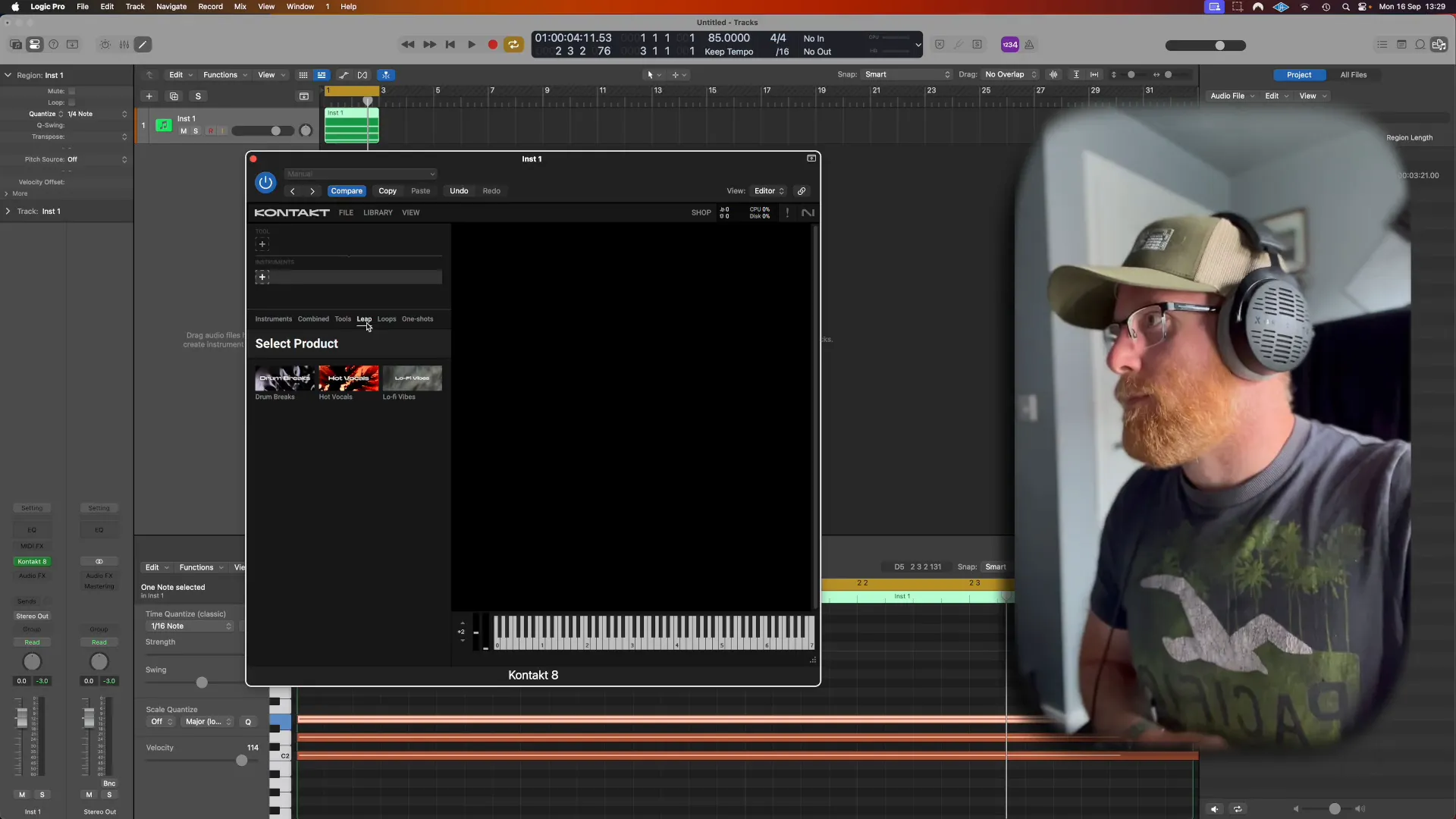Check the Mute checkbox in Region inspector

72,91
